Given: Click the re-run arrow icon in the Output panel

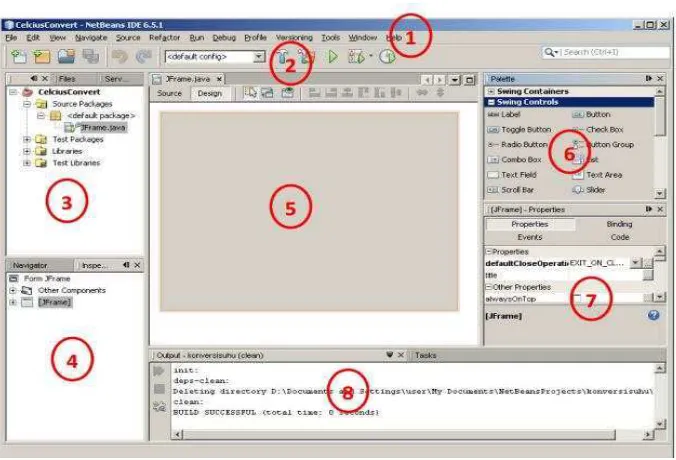Looking at the screenshot, I should pyautogui.click(x=159, y=371).
